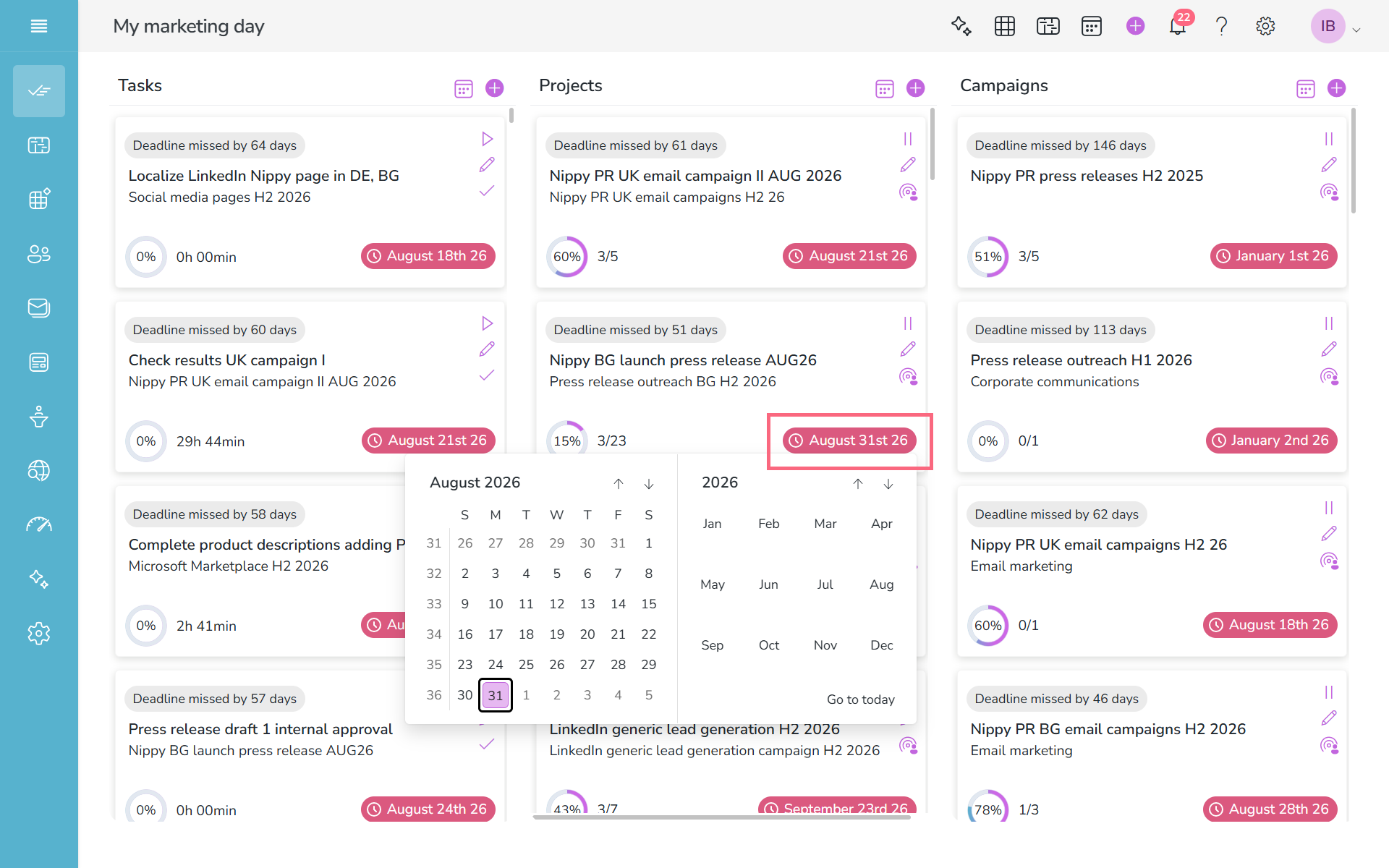Mark Check results UK campaign I task as done
1389x868 pixels.
[487, 375]
